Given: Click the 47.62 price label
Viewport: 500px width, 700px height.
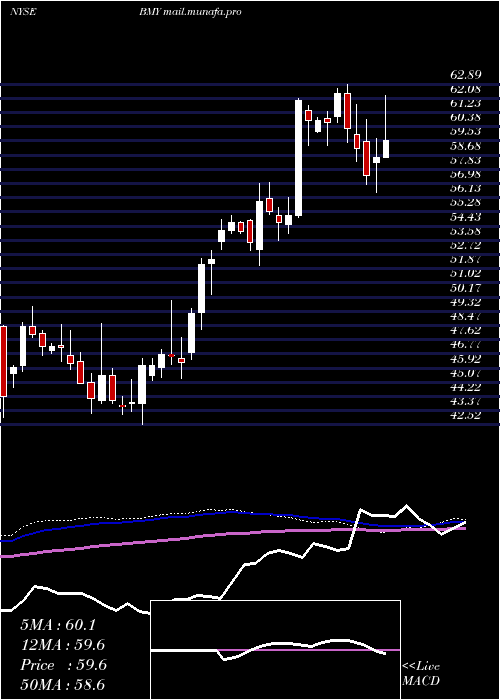Looking at the screenshot, I should (468, 330).
